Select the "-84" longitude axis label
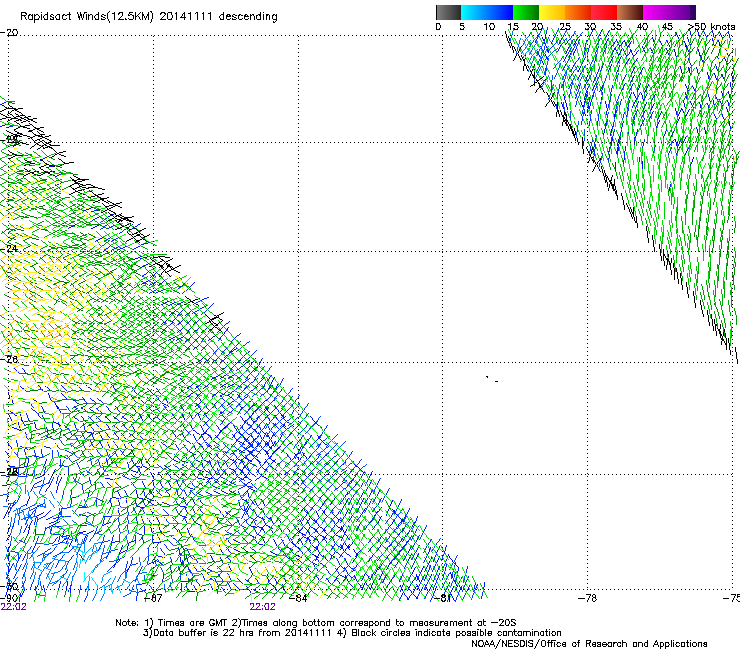The width and height of the screenshot is (740, 650). (x=298, y=598)
